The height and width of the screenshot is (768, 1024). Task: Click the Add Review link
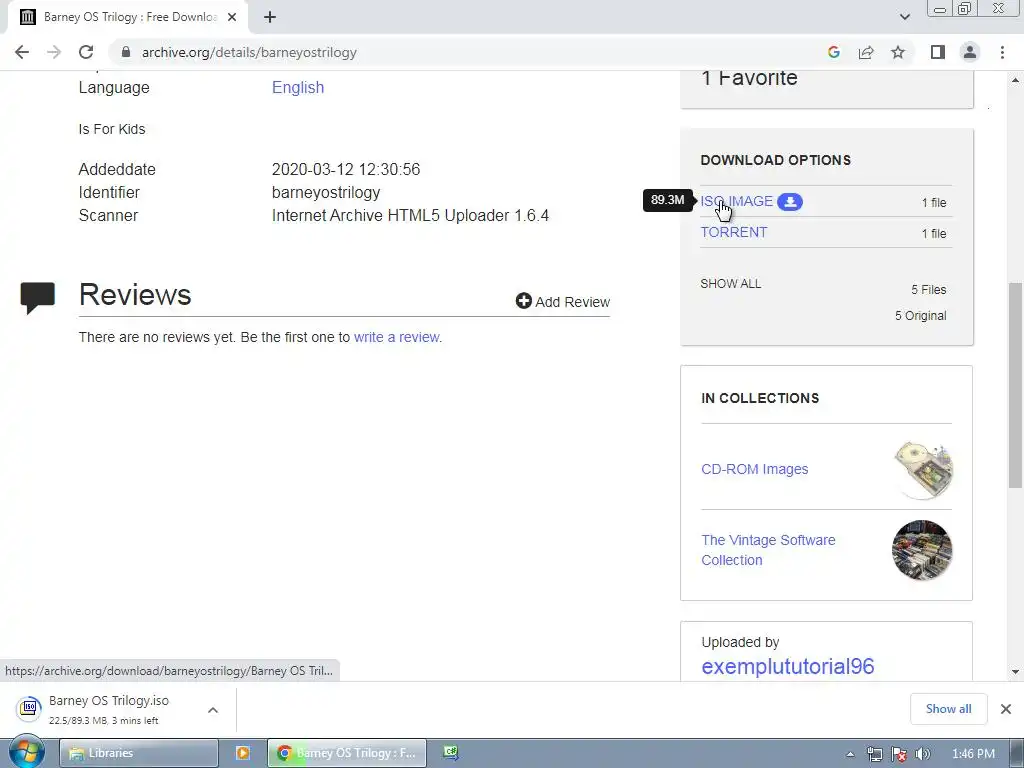click(562, 302)
